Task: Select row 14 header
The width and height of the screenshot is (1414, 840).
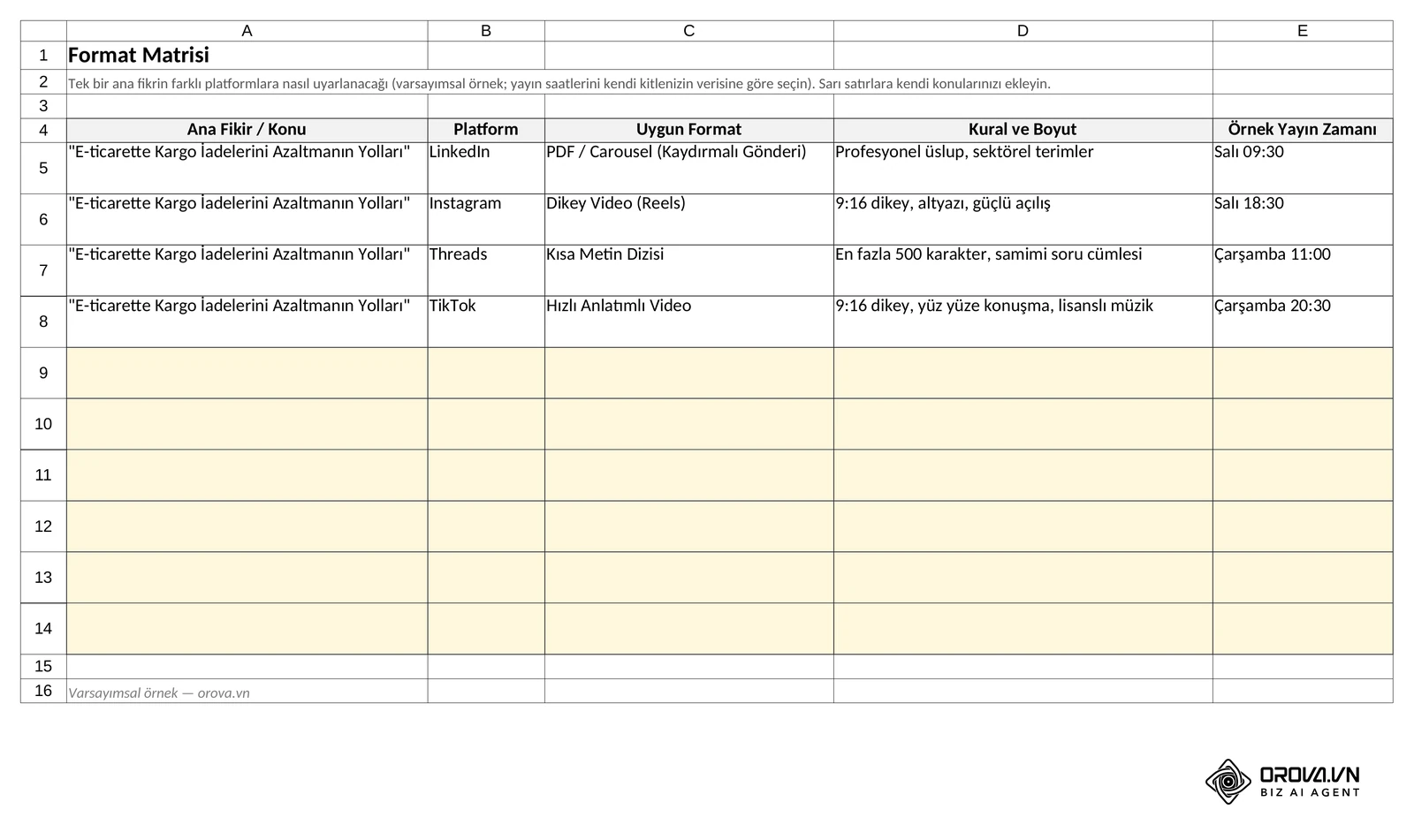Action: tap(43, 629)
